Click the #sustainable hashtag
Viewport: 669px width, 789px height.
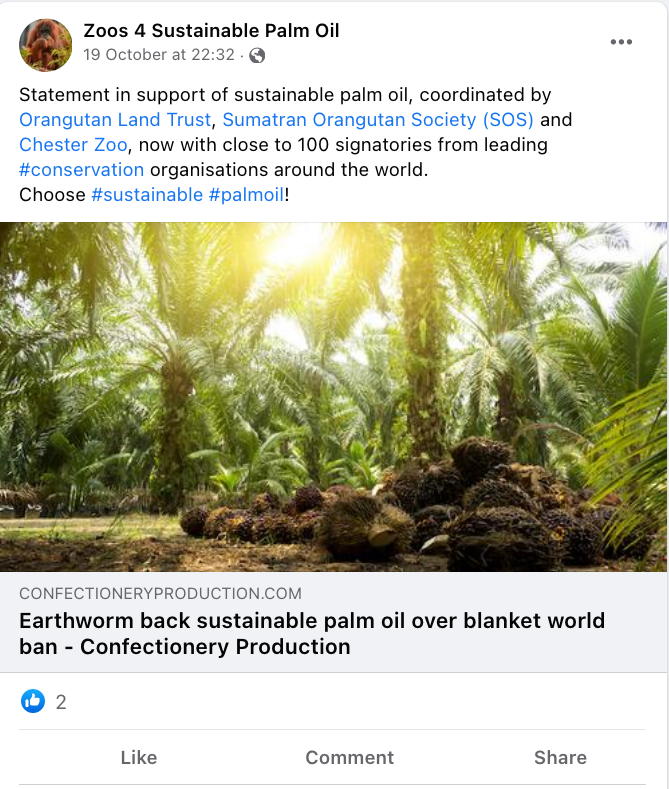pos(147,195)
